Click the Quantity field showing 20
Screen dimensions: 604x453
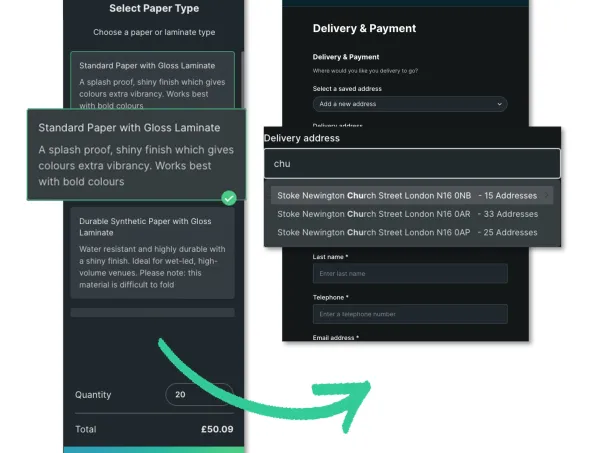point(198,395)
